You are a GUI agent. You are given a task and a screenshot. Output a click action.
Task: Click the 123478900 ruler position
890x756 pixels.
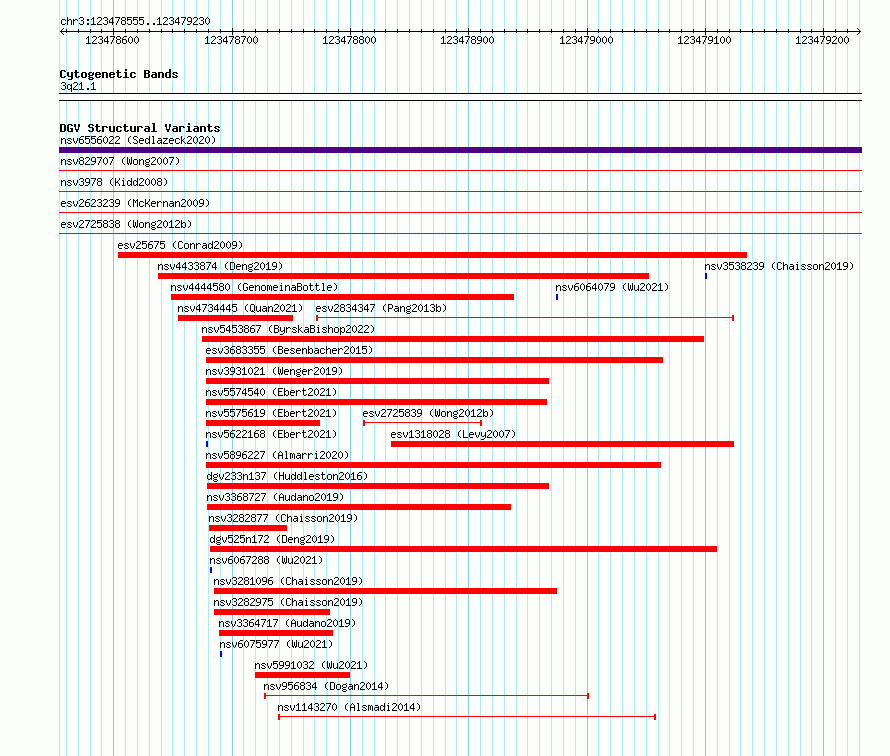(468, 40)
